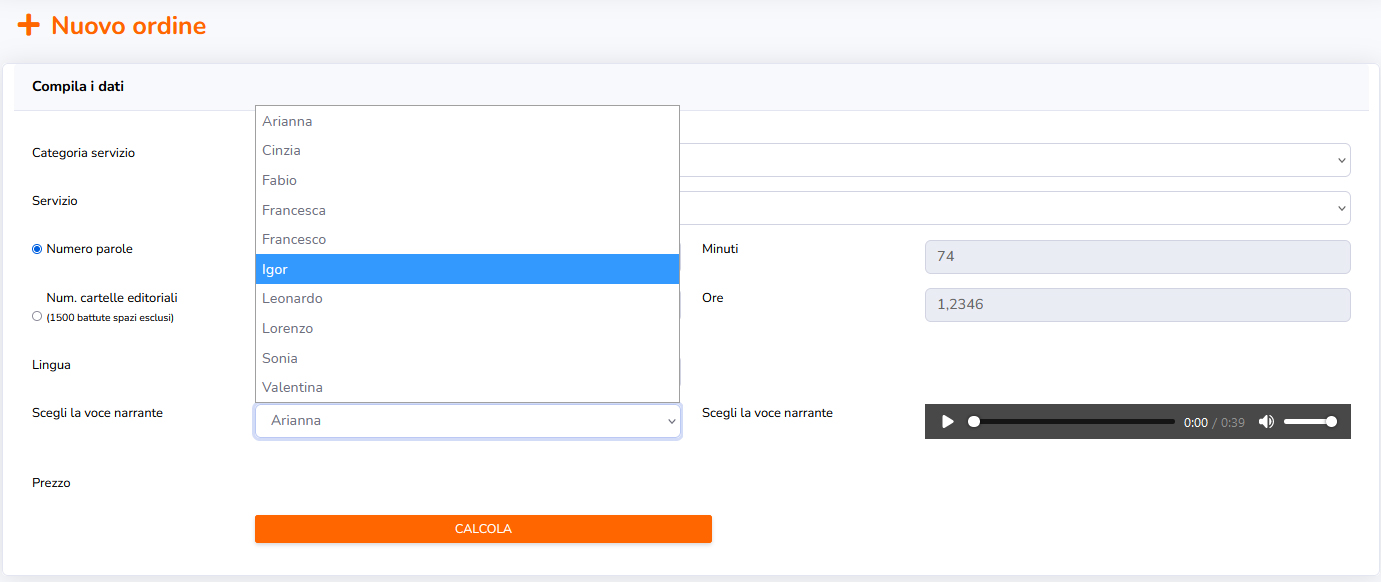Choose Lorenzo from the voice list
The width and height of the screenshot is (1381, 582).
[x=467, y=328]
